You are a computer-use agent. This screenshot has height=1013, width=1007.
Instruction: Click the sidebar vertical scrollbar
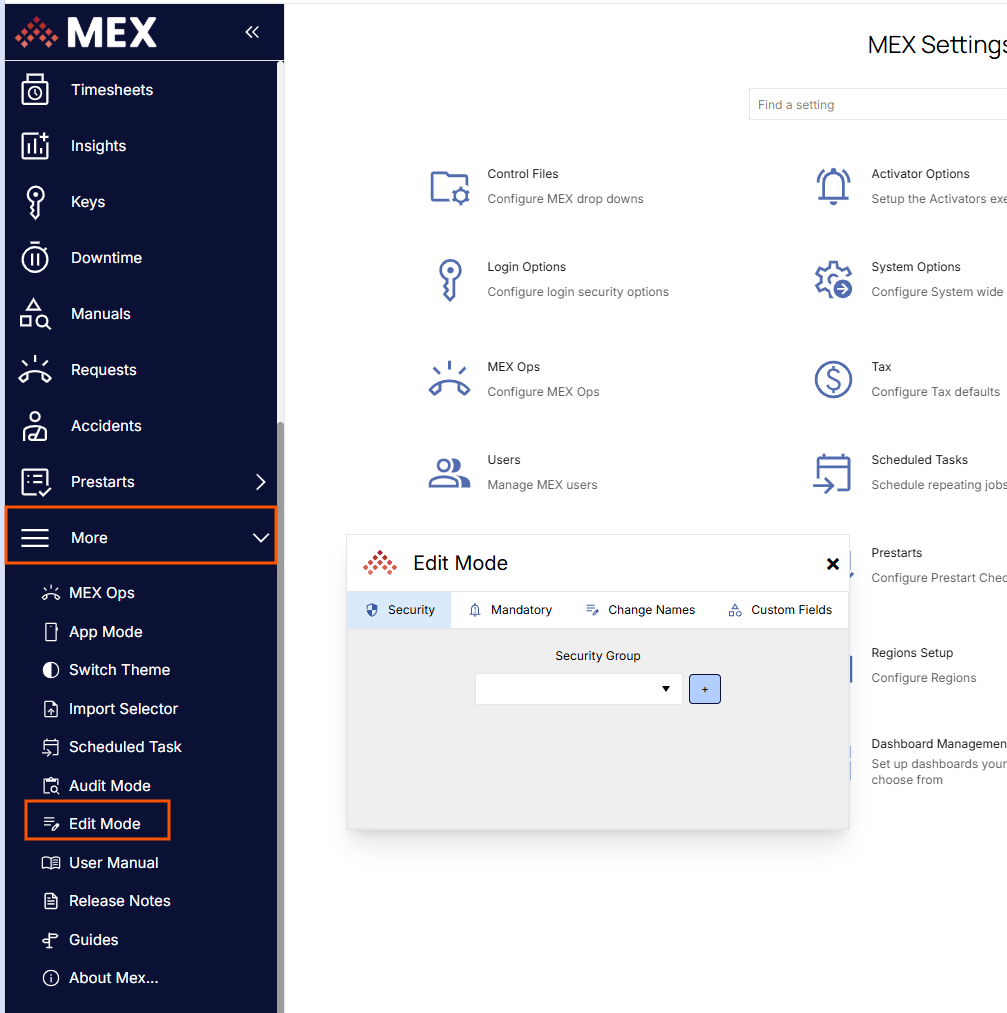pyautogui.click(x=280, y=717)
